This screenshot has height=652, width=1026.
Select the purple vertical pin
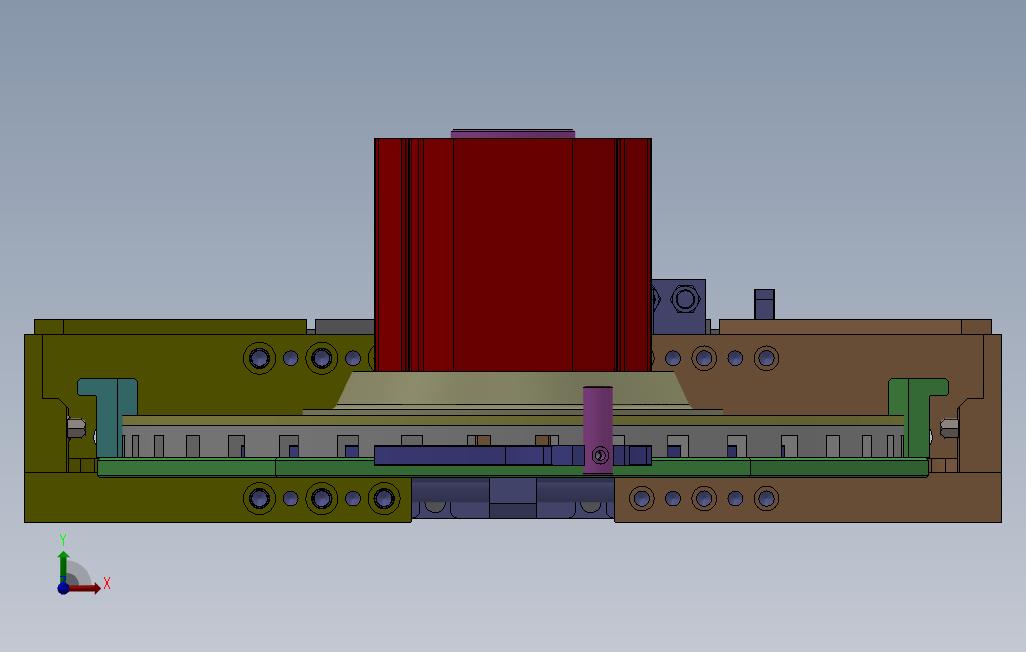coord(598,430)
